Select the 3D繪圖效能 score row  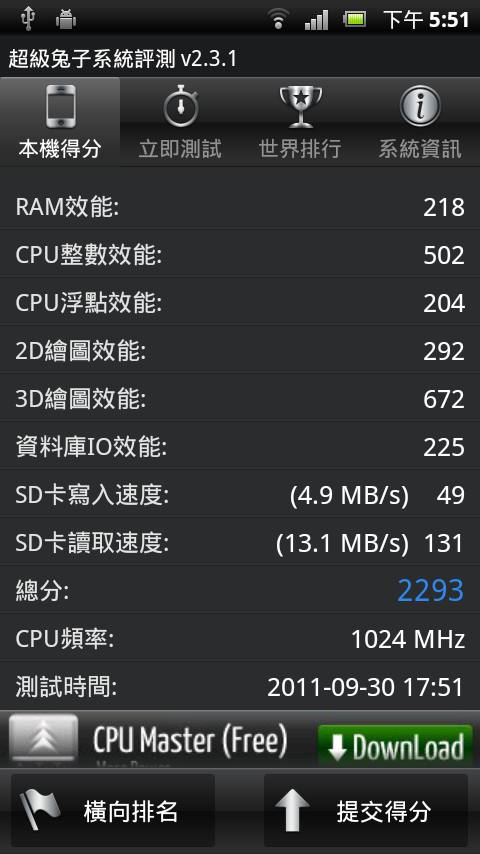tap(240, 399)
